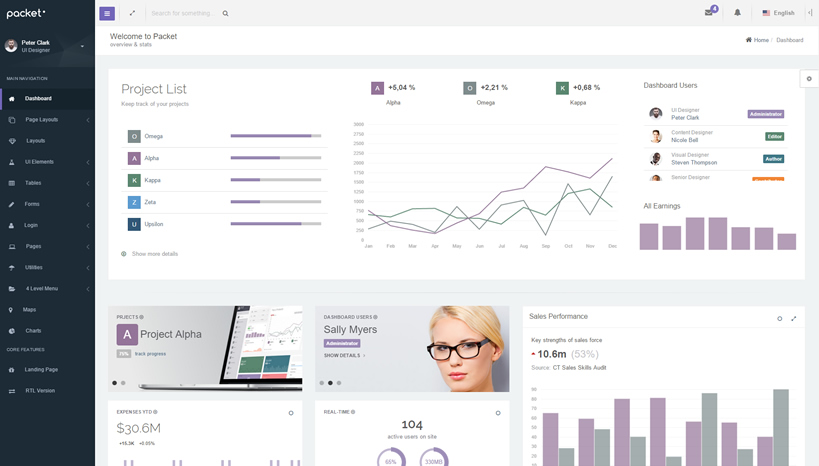Image resolution: width=819 pixels, height=466 pixels.
Task: Click Show more details under Project List
Action: 154,254
